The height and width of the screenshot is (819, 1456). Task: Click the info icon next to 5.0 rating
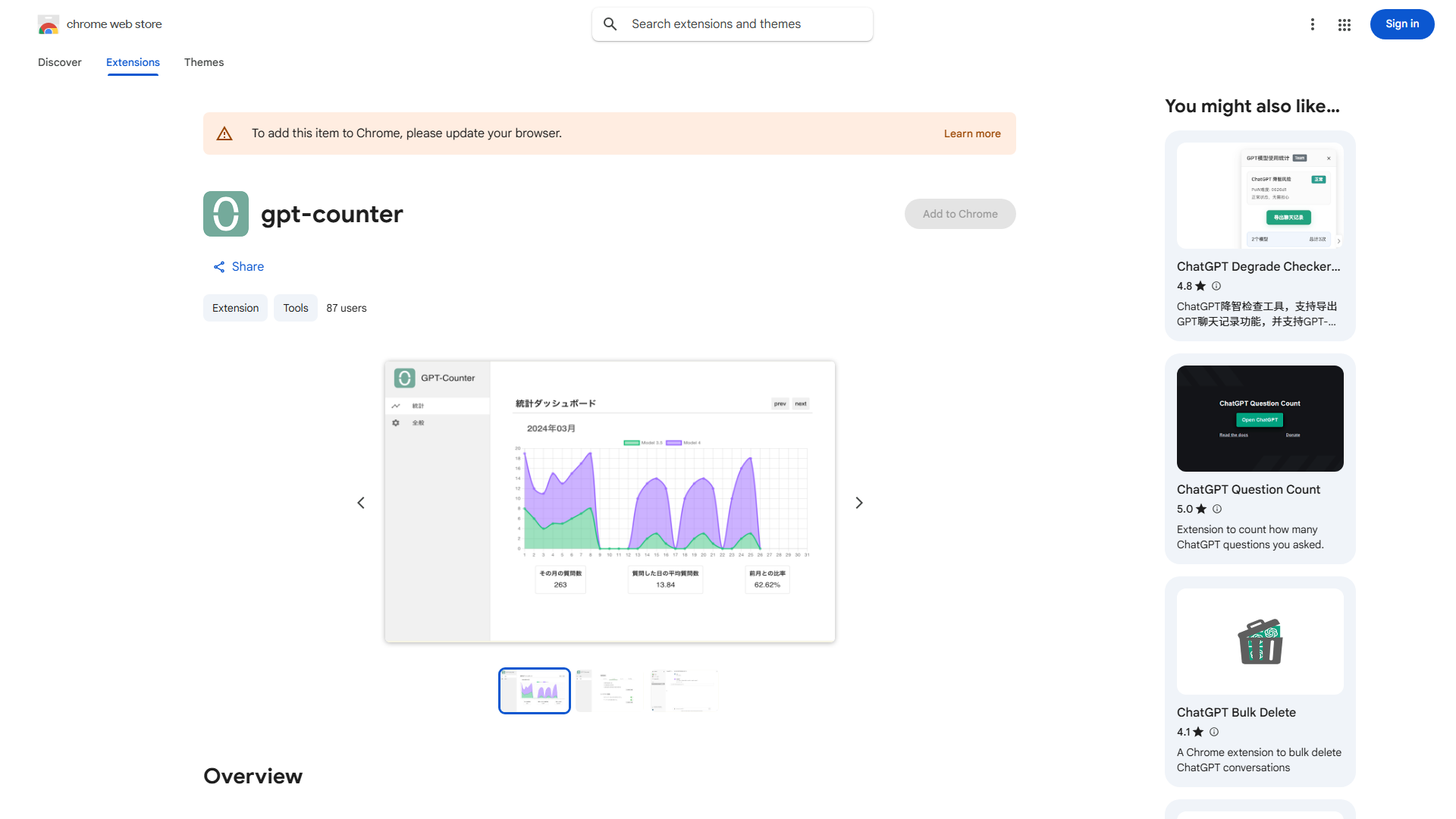[1216, 509]
